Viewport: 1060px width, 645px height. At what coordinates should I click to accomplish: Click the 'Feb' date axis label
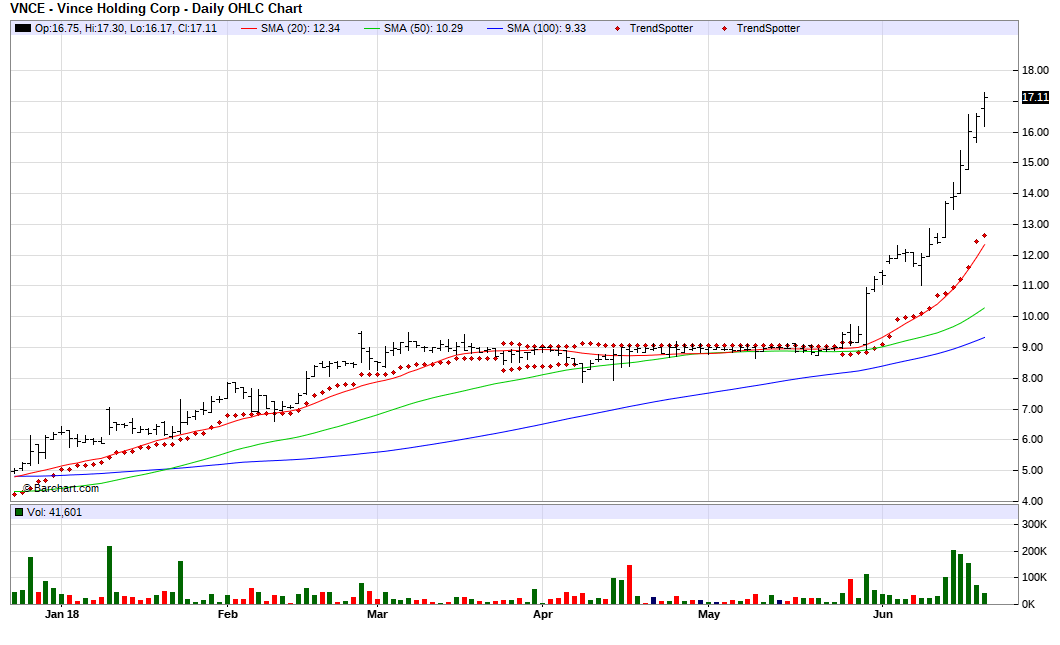pos(228,615)
